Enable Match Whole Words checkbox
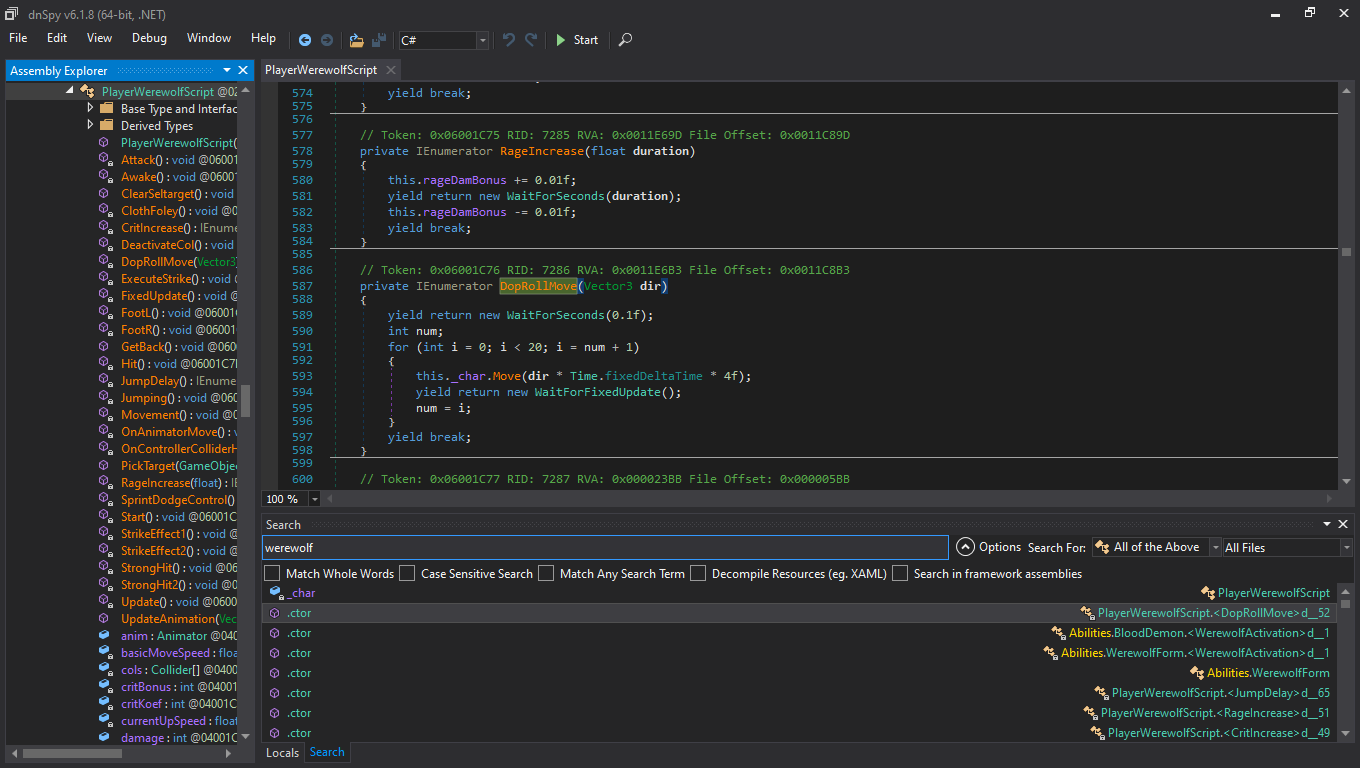This screenshot has height=768, width=1360. pyautogui.click(x=272, y=574)
